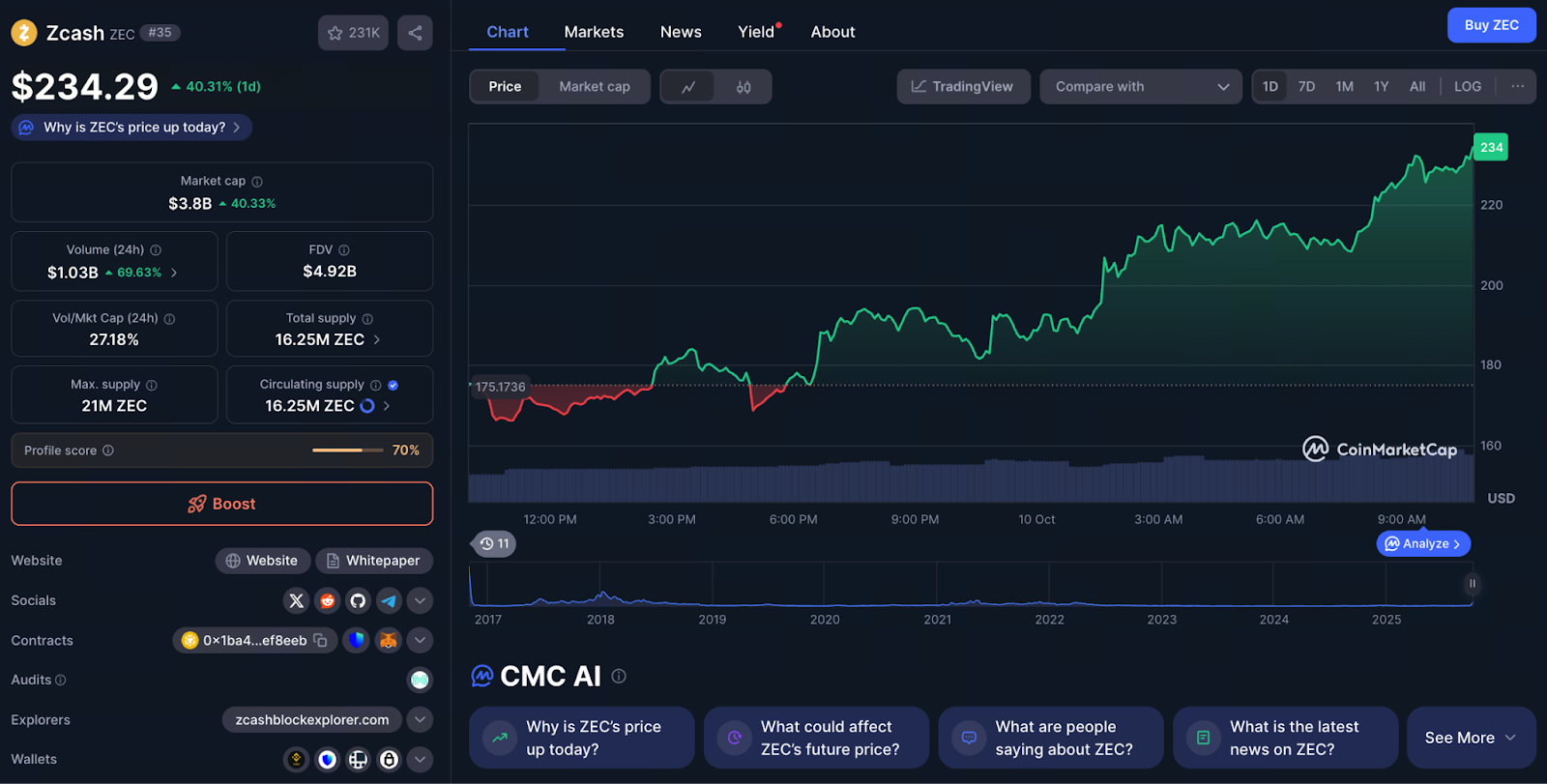The width and height of the screenshot is (1547, 784).
Task: Click the blue verified badge beside Circulating supply
Action: 393,386
